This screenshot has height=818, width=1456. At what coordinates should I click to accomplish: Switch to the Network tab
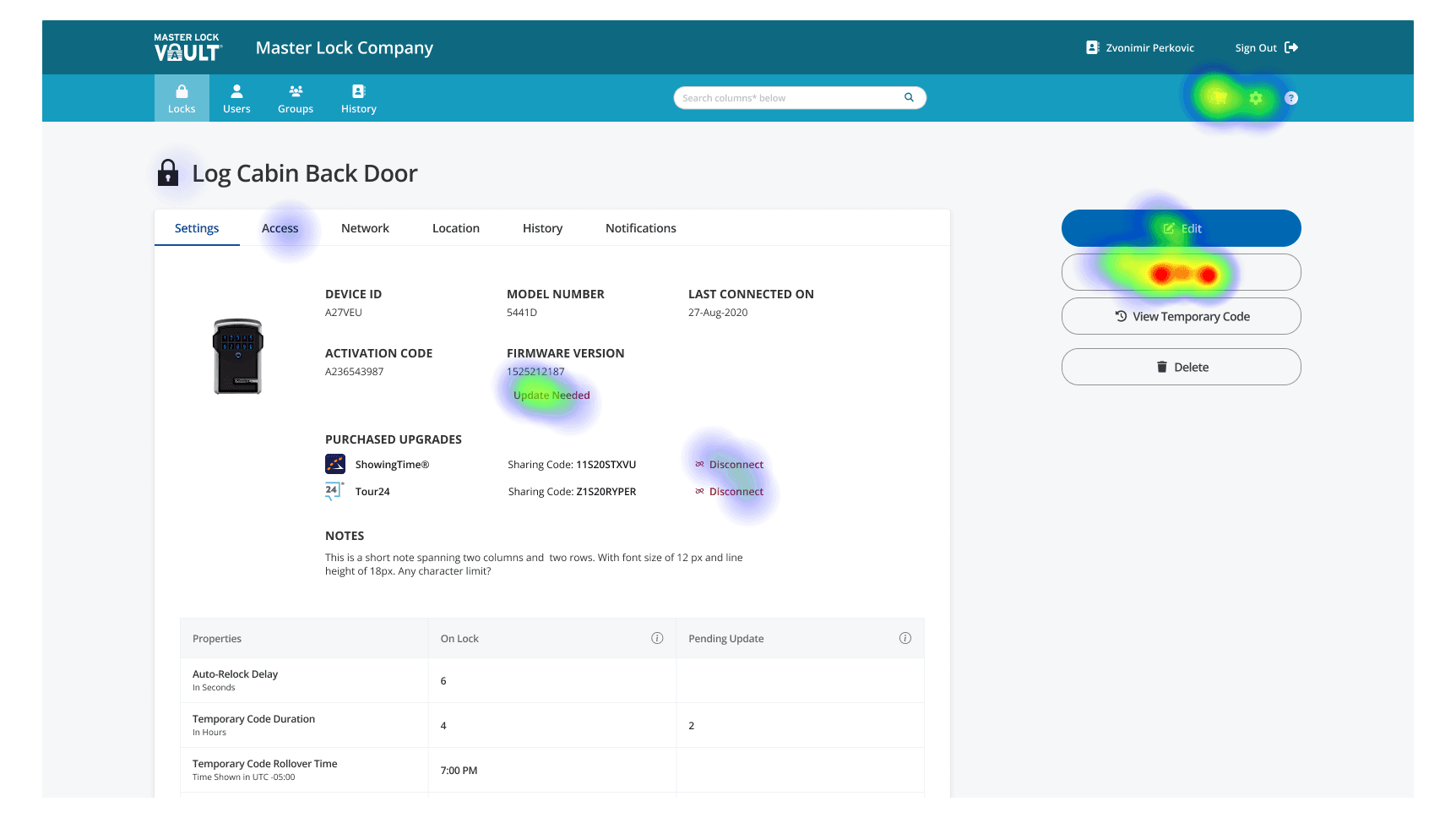(x=365, y=228)
